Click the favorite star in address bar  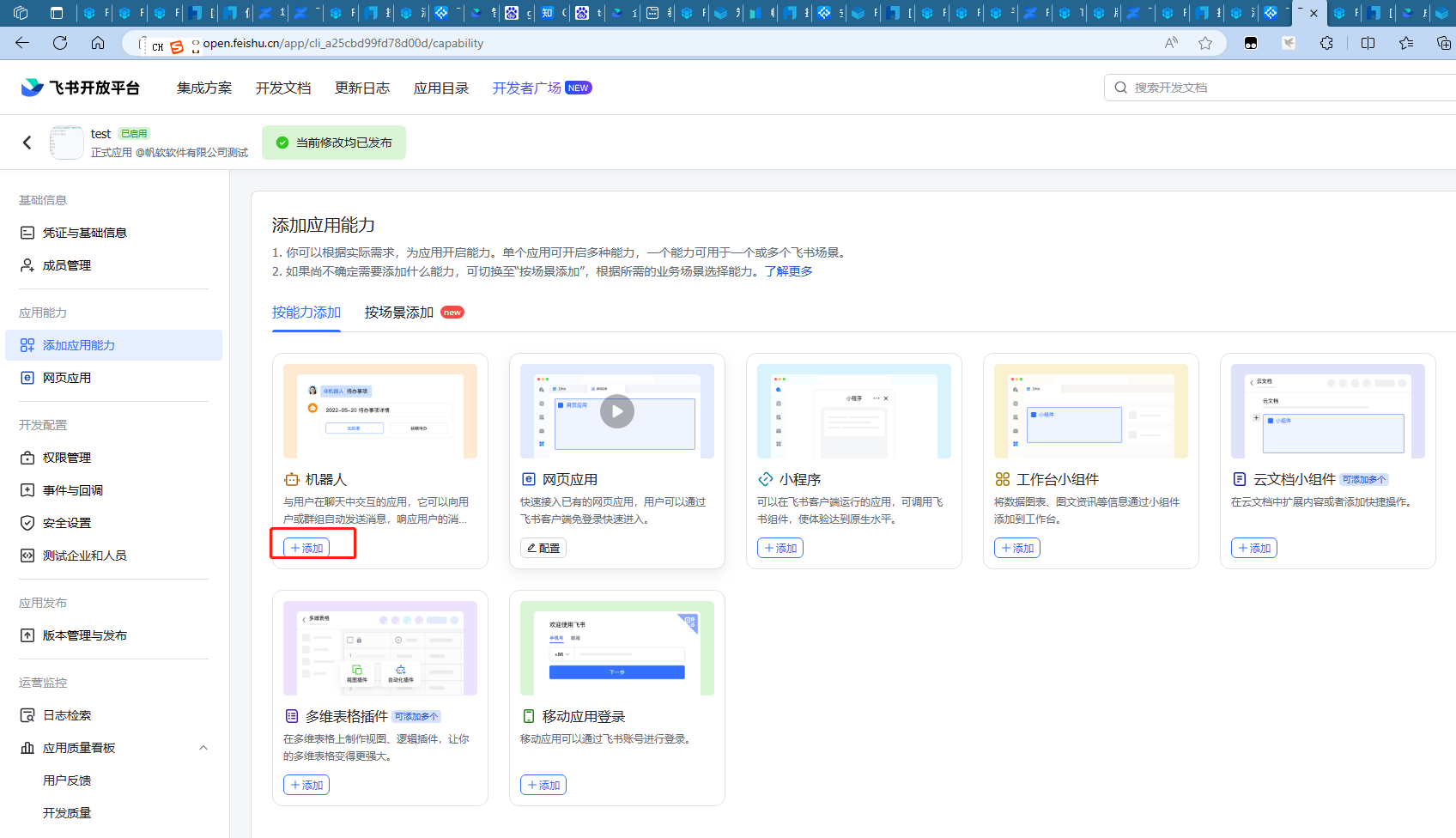pos(1205,43)
